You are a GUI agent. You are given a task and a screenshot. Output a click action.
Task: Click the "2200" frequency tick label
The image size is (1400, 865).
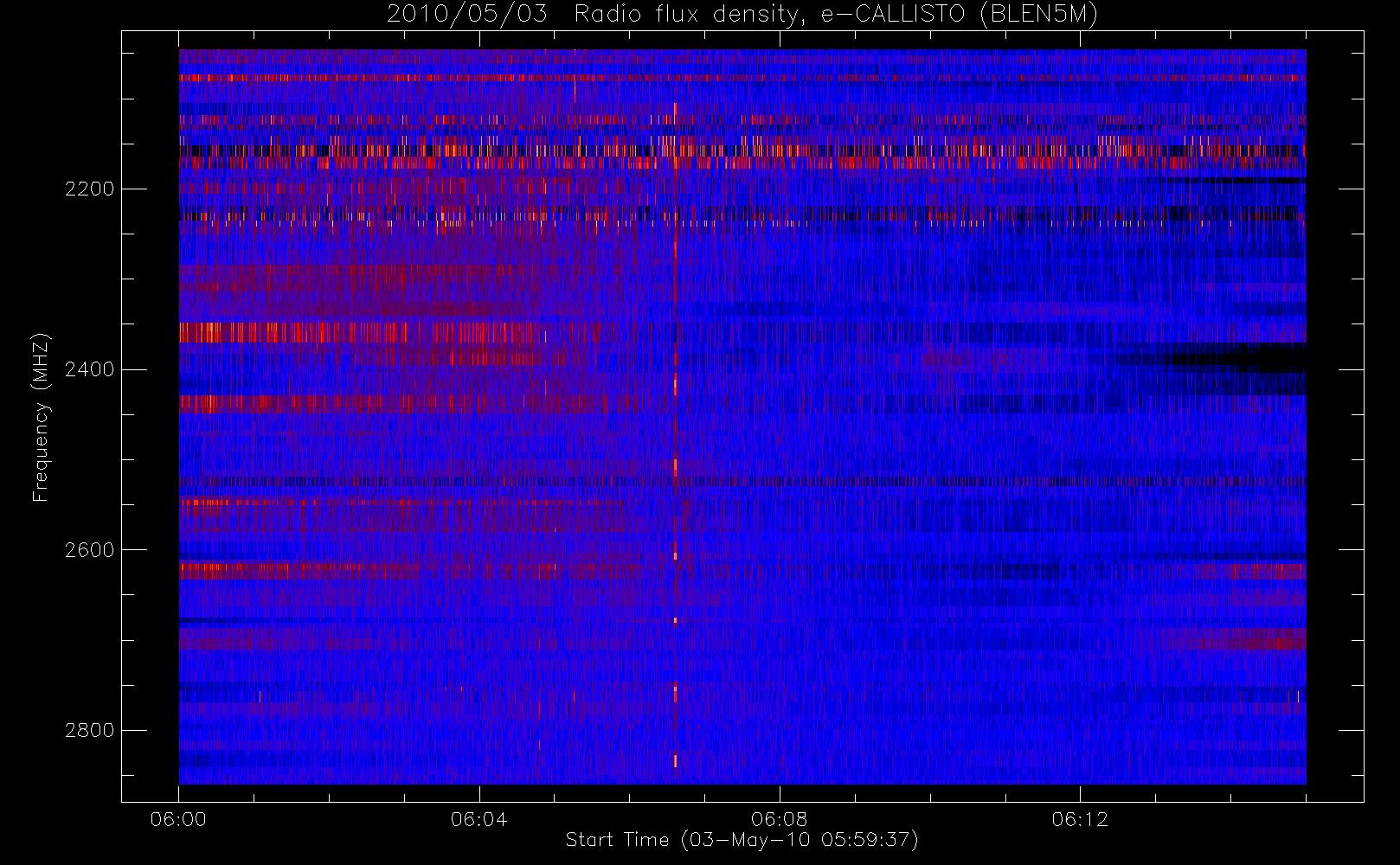(89, 189)
